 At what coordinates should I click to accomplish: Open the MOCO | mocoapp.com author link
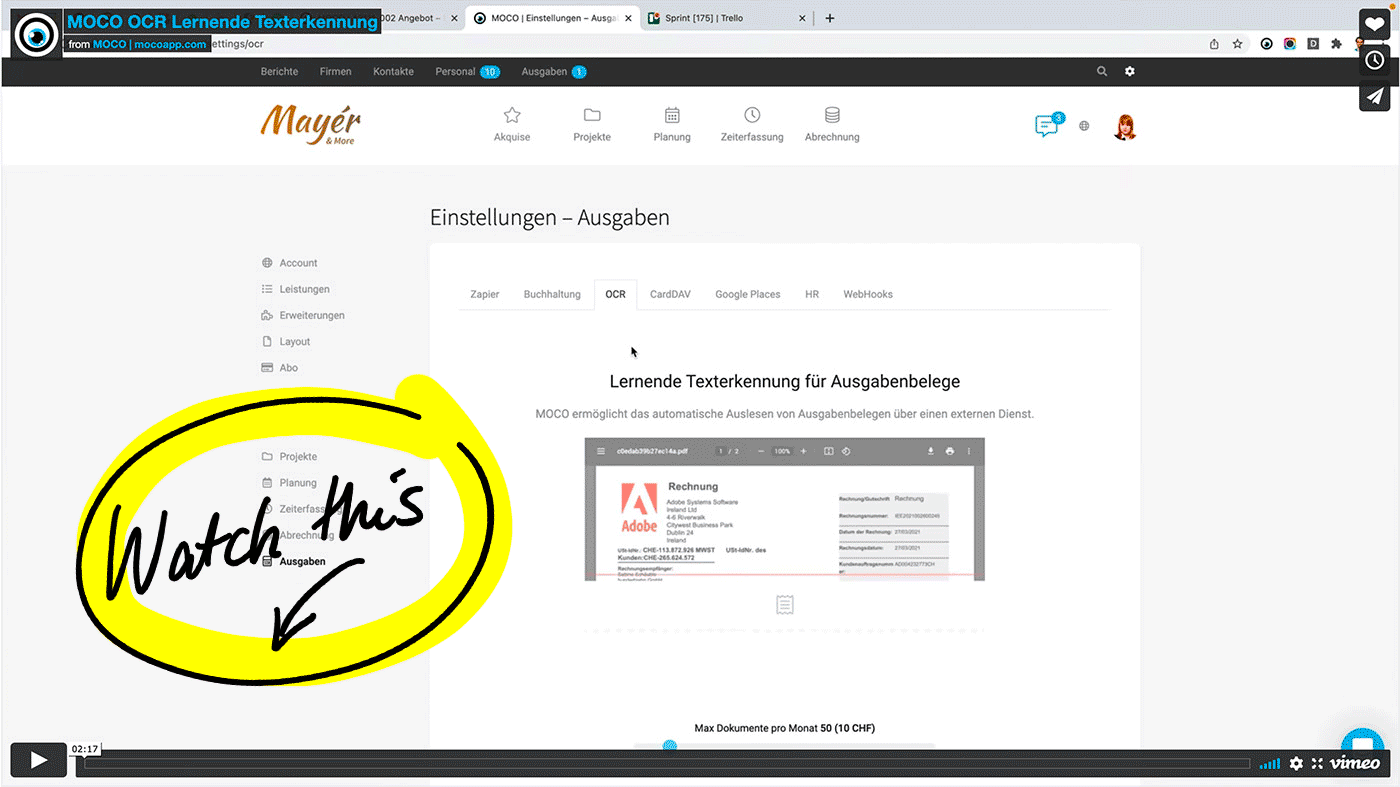click(150, 44)
